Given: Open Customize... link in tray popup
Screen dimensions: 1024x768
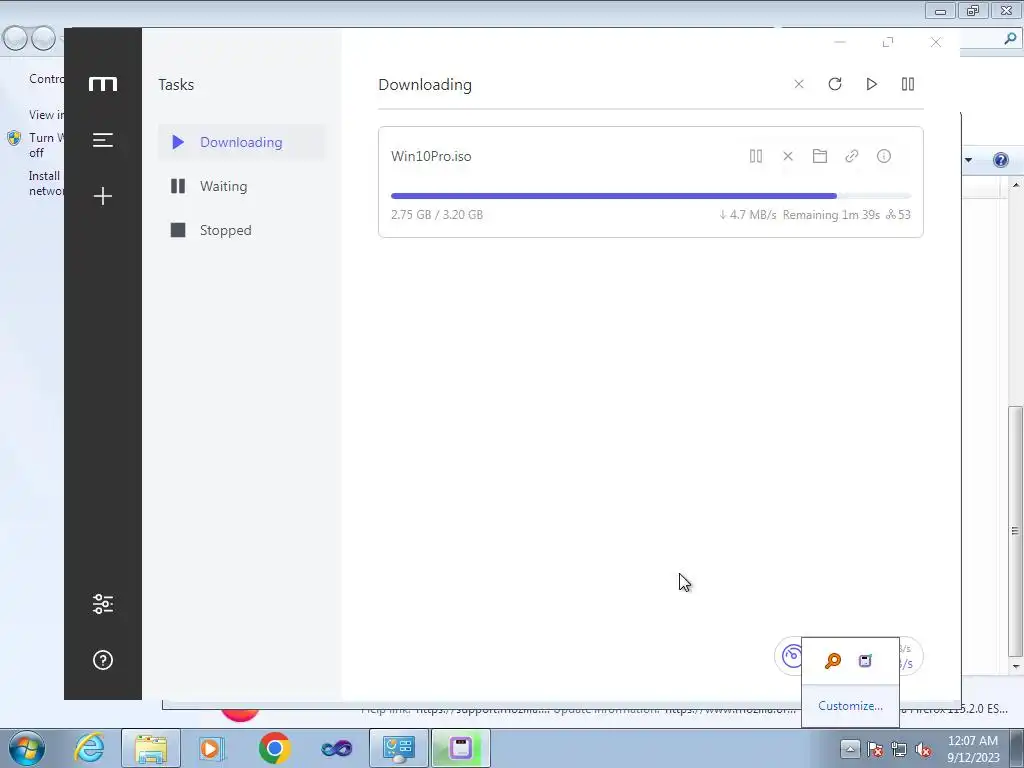Looking at the screenshot, I should click(850, 706).
